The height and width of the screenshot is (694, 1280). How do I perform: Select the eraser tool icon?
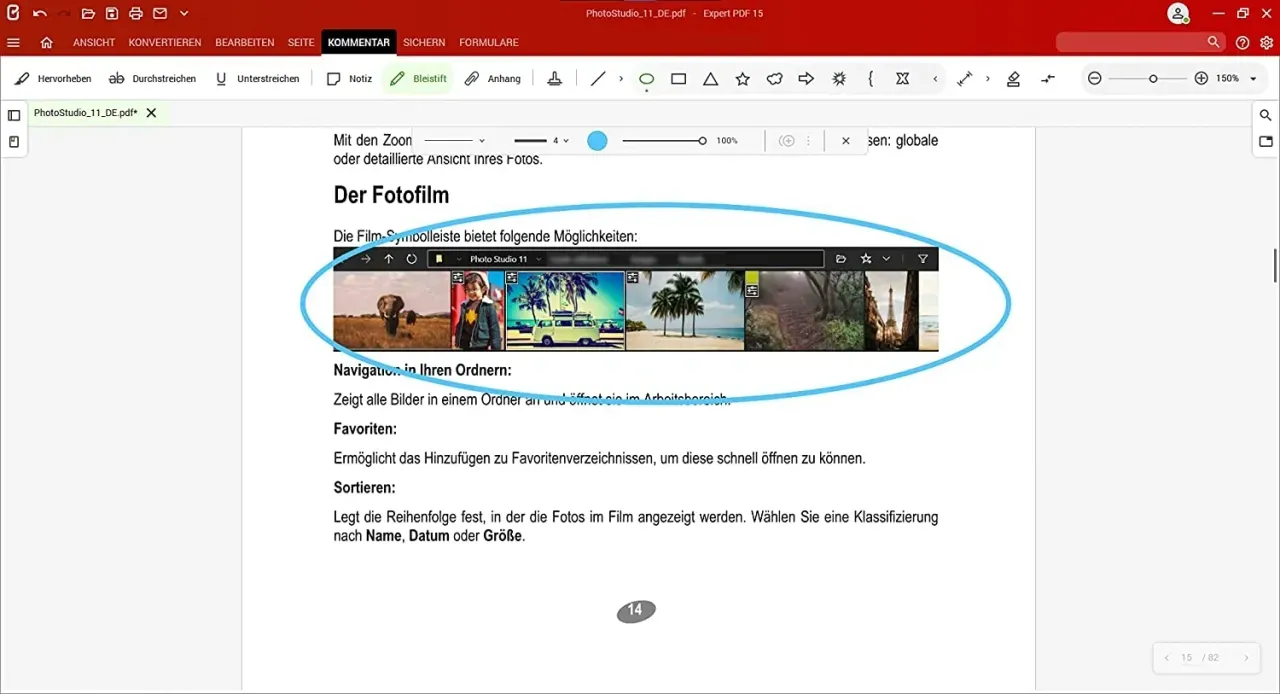[1014, 79]
